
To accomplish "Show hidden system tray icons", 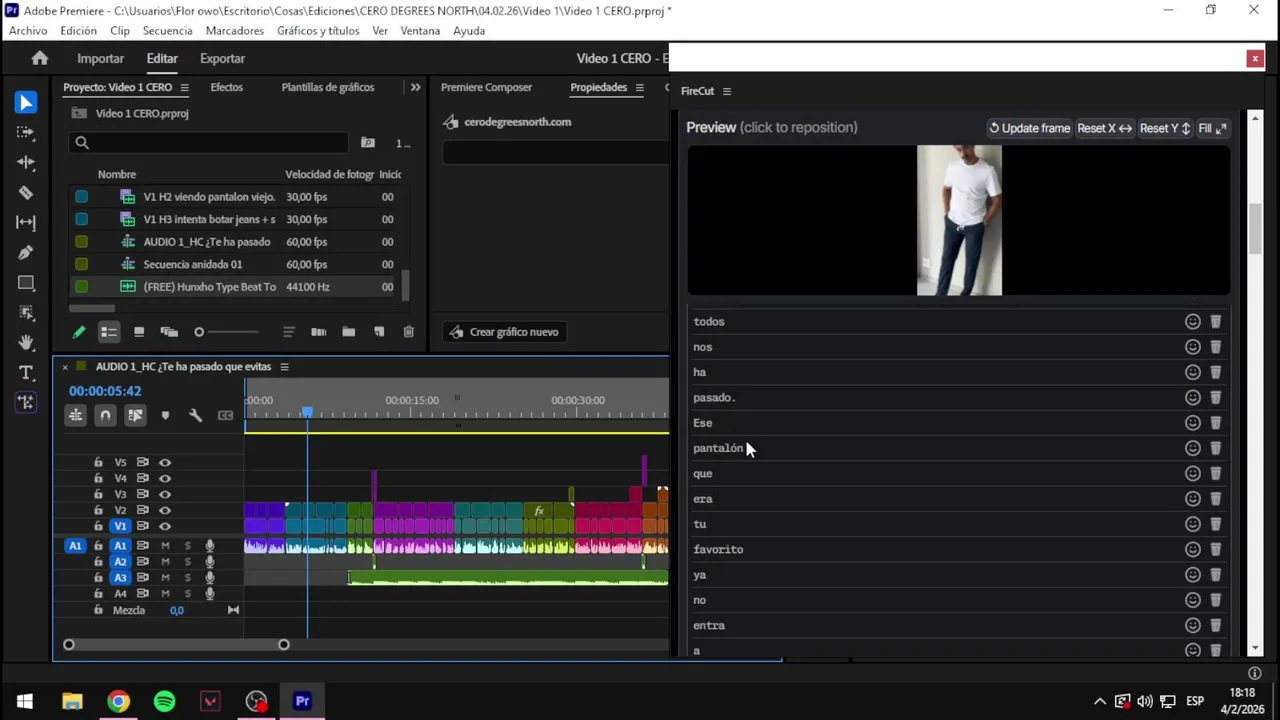I will tap(1100, 701).
